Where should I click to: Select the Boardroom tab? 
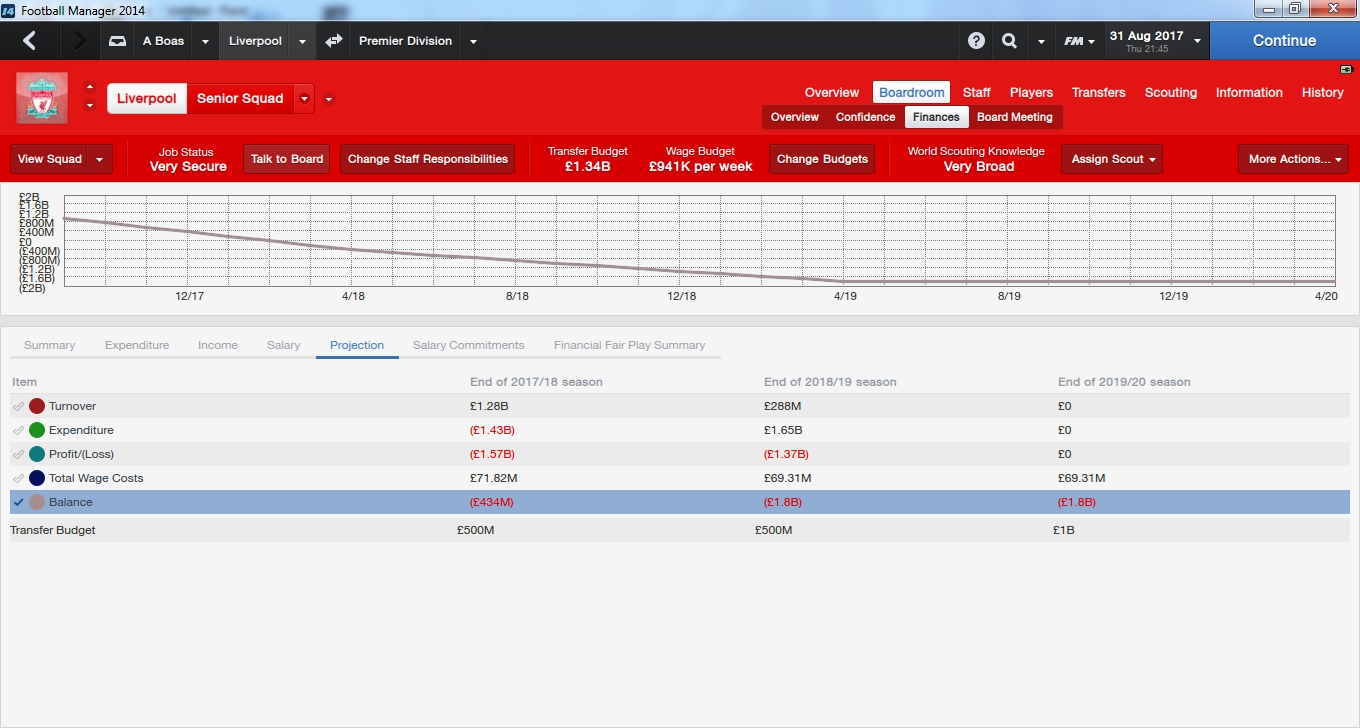[x=911, y=92]
